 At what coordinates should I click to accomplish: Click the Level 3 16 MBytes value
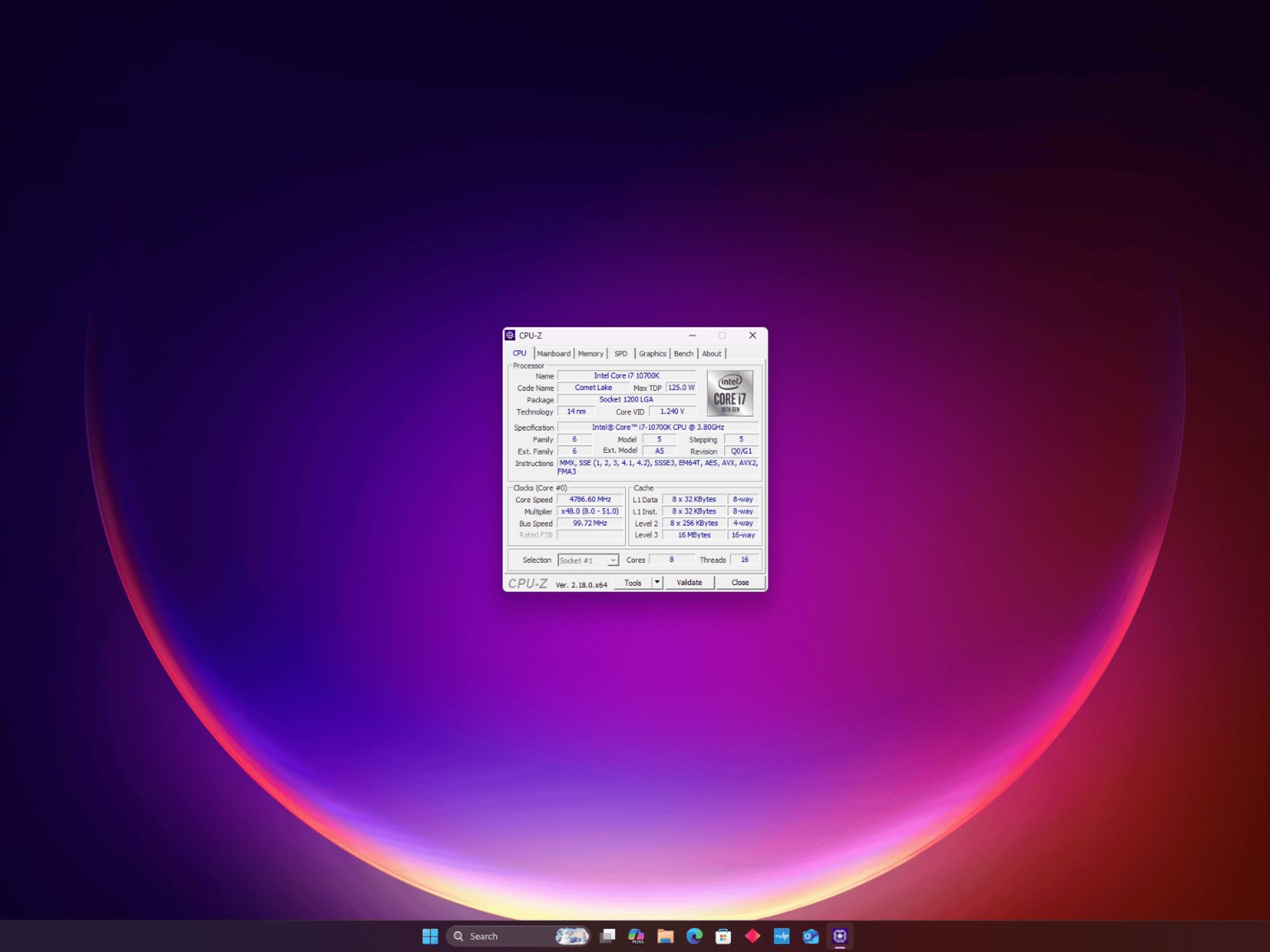(694, 535)
